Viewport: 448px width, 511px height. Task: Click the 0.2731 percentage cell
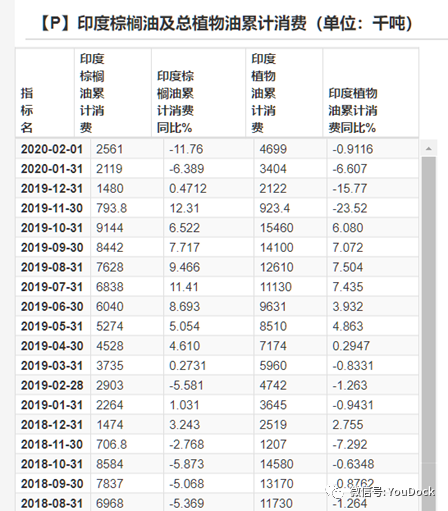pyautogui.click(x=209, y=365)
